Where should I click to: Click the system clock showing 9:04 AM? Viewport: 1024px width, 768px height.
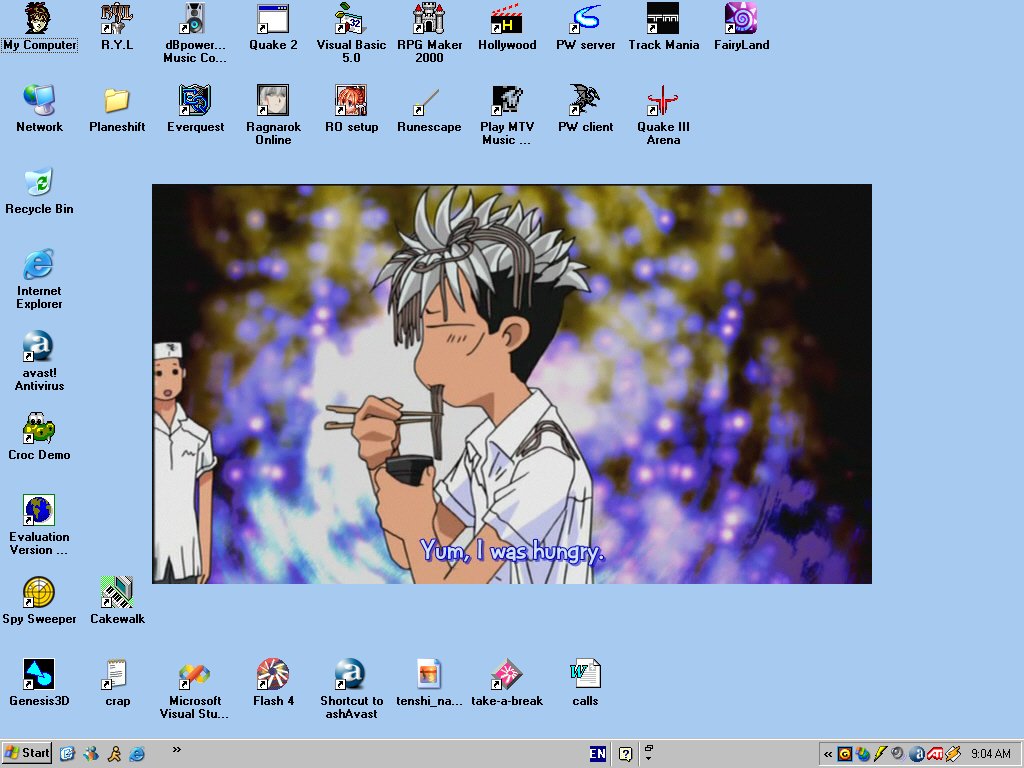click(990, 754)
